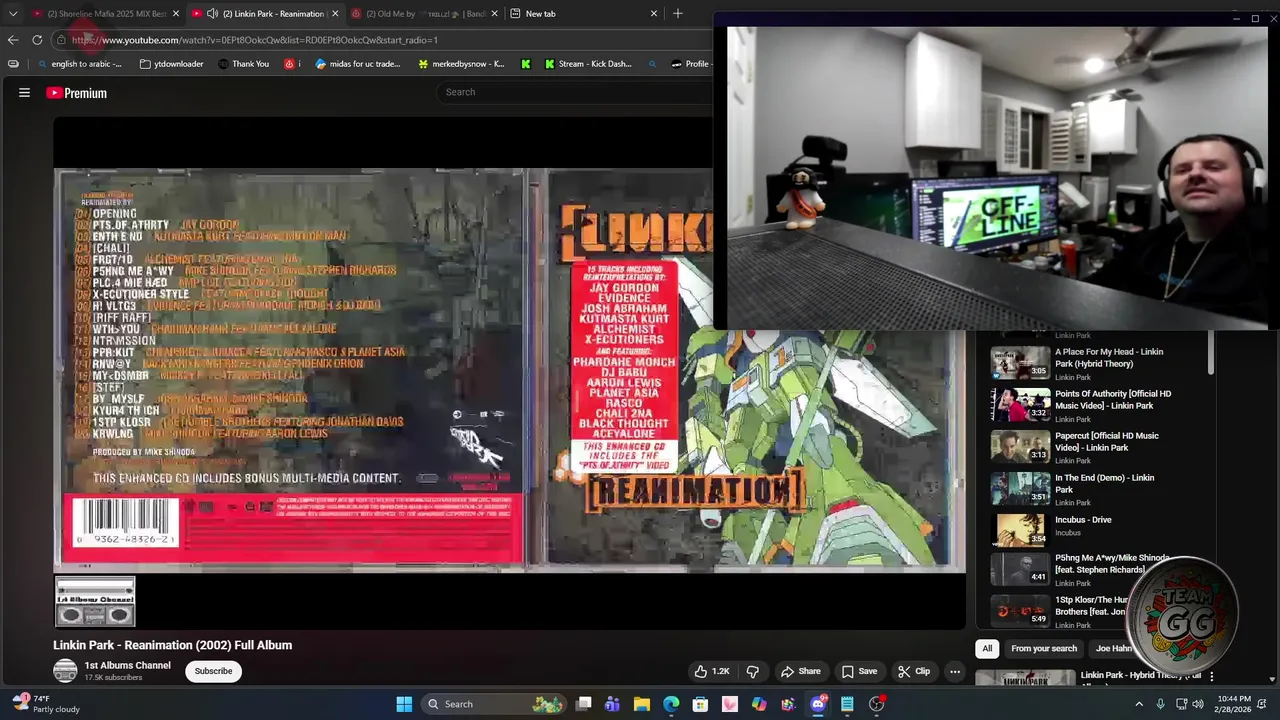This screenshot has width=1280, height=720.
Task: Open Points Of Authority Official HD video
Action: click(1113, 399)
